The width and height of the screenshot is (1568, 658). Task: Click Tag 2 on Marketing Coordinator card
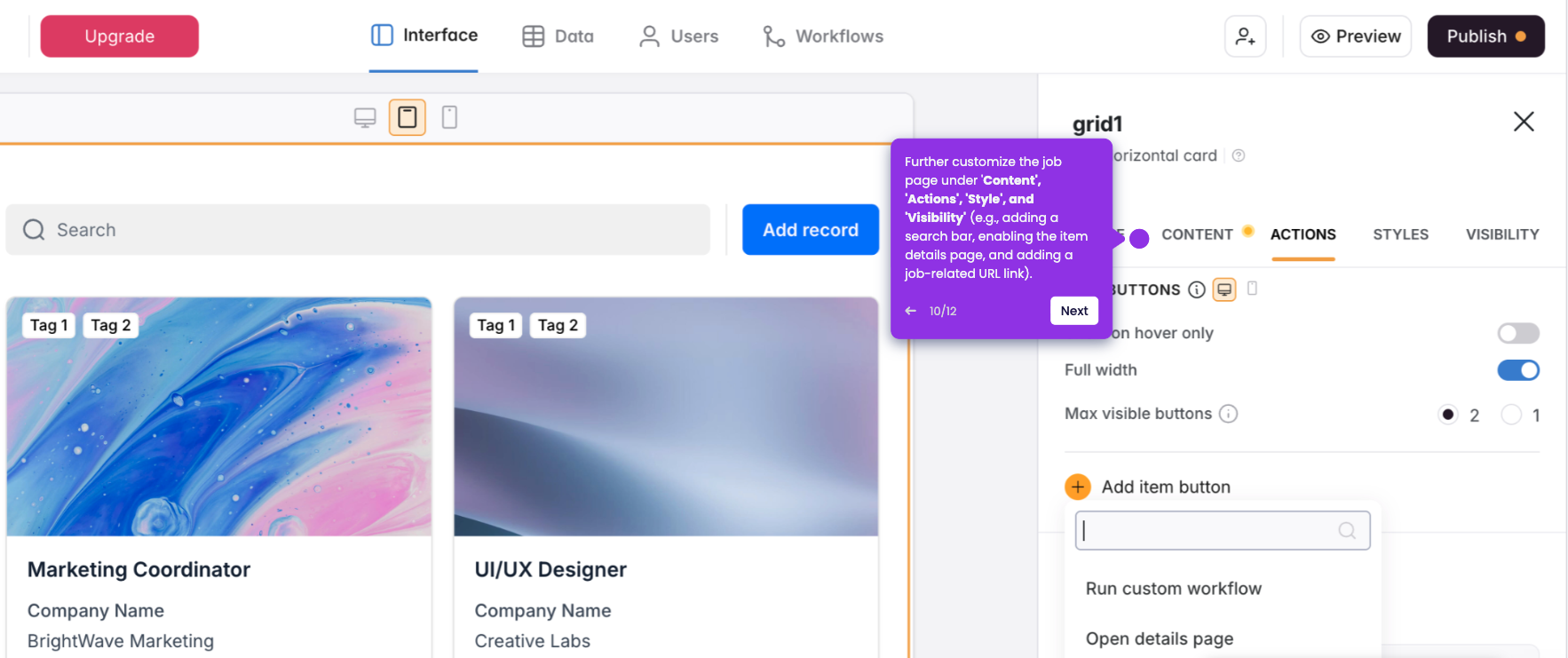[x=111, y=325]
